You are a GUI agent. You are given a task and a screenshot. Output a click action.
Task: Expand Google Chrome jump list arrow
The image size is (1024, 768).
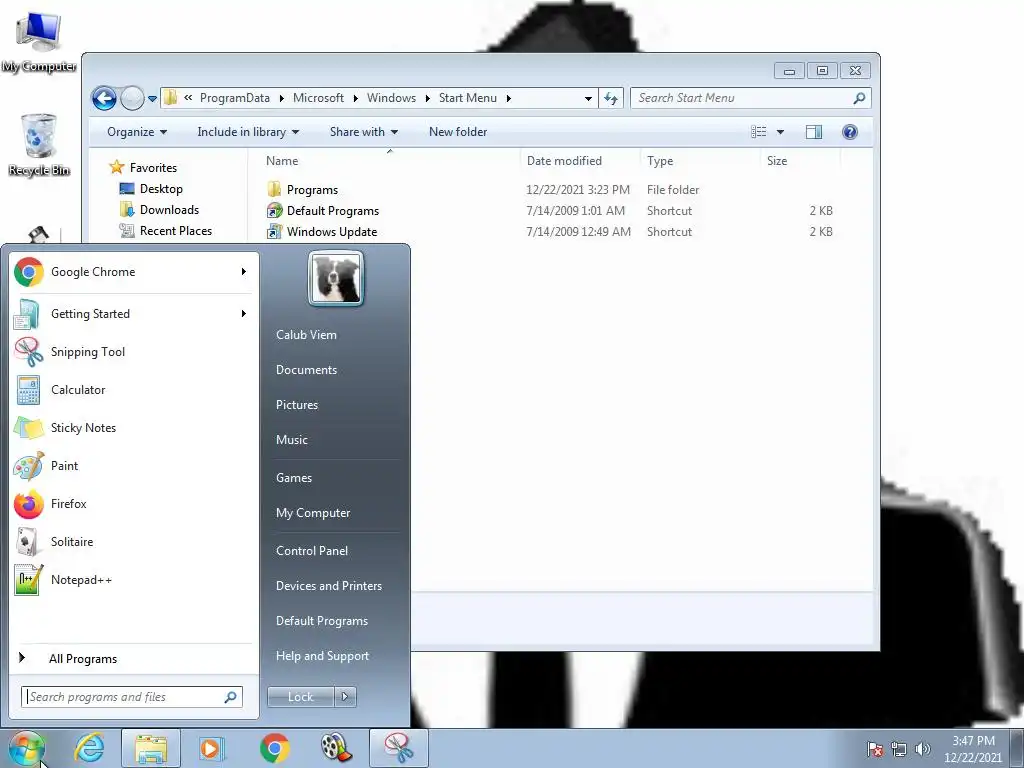244,272
